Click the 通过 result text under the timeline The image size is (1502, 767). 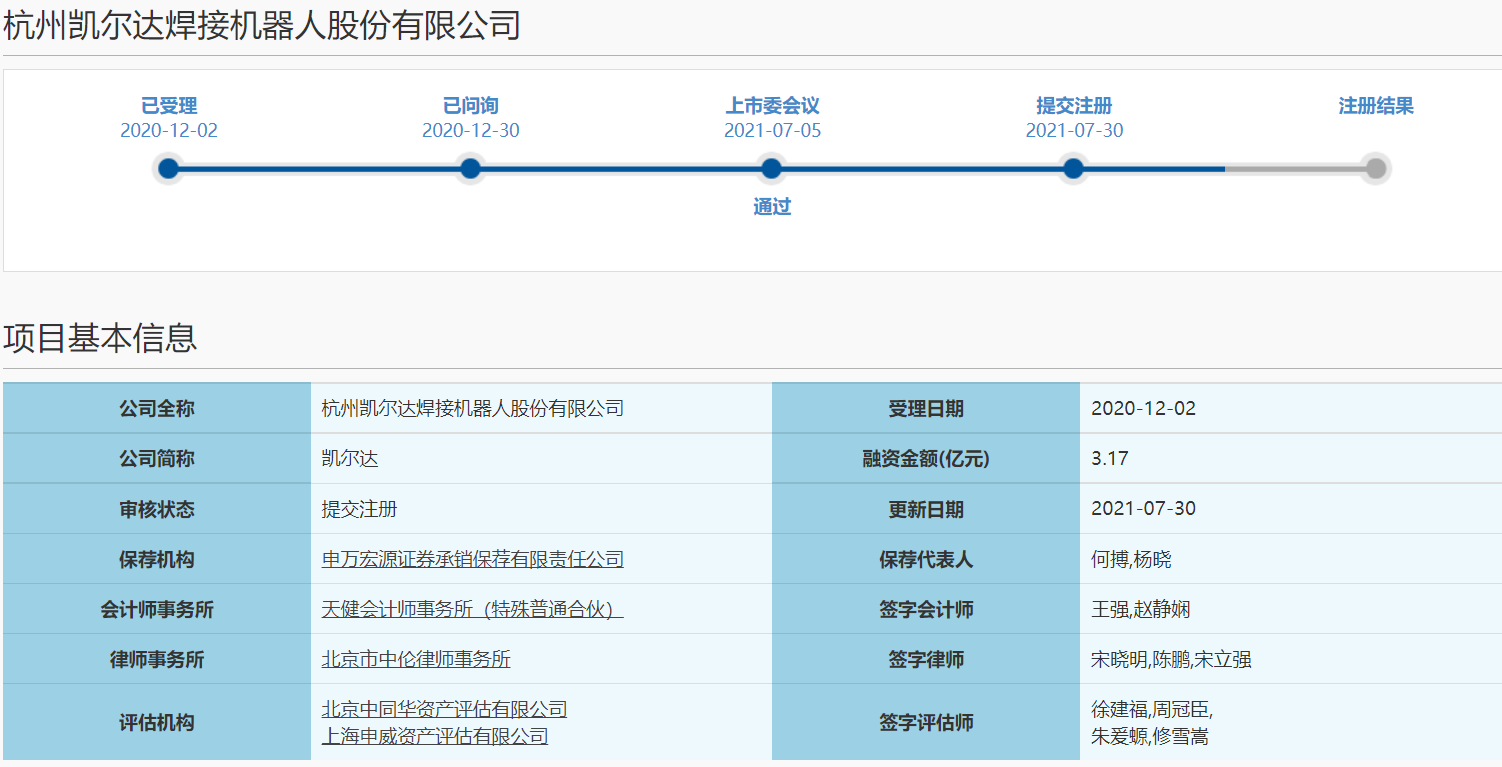pyautogui.click(x=772, y=207)
